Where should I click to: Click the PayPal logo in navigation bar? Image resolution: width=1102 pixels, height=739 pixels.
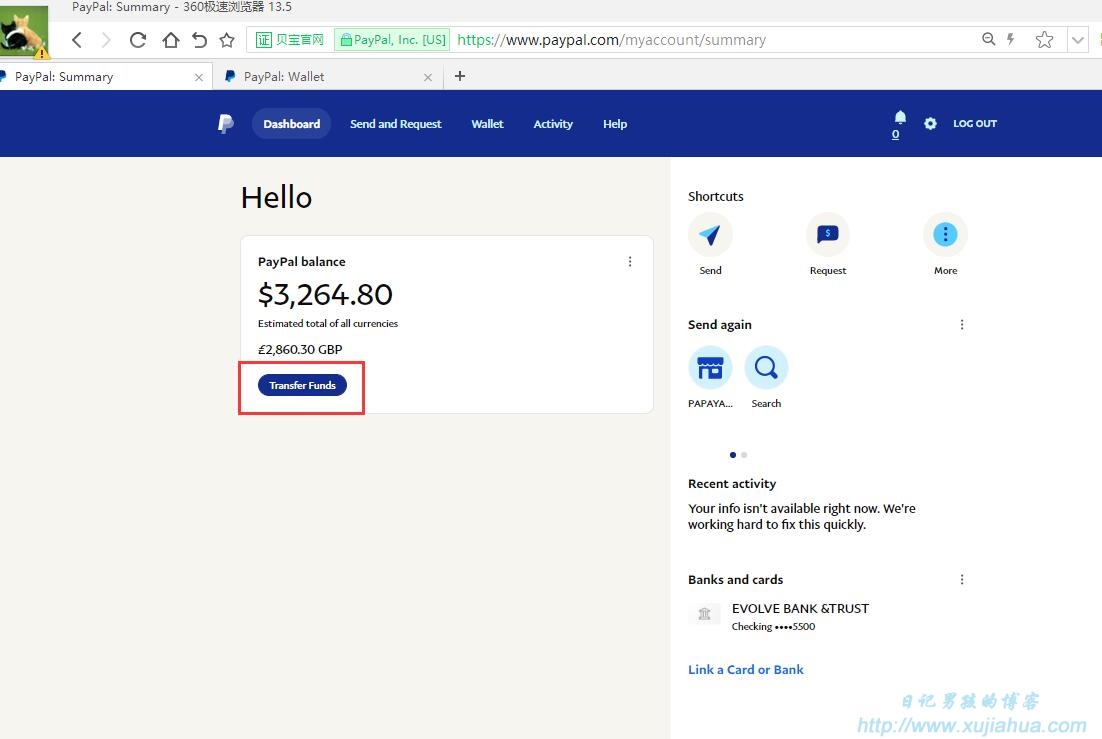(226, 124)
